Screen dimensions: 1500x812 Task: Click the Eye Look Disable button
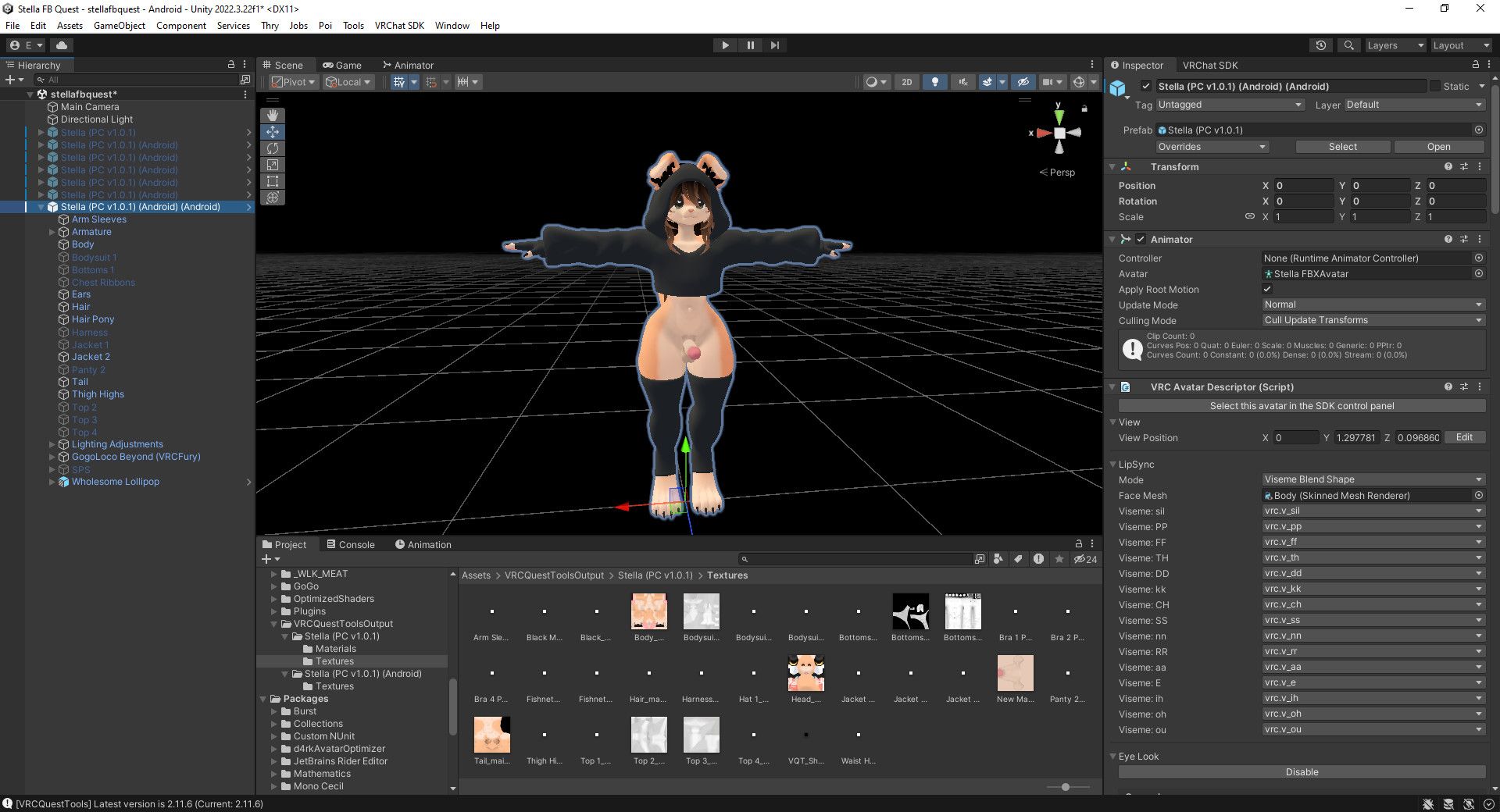pos(1302,771)
